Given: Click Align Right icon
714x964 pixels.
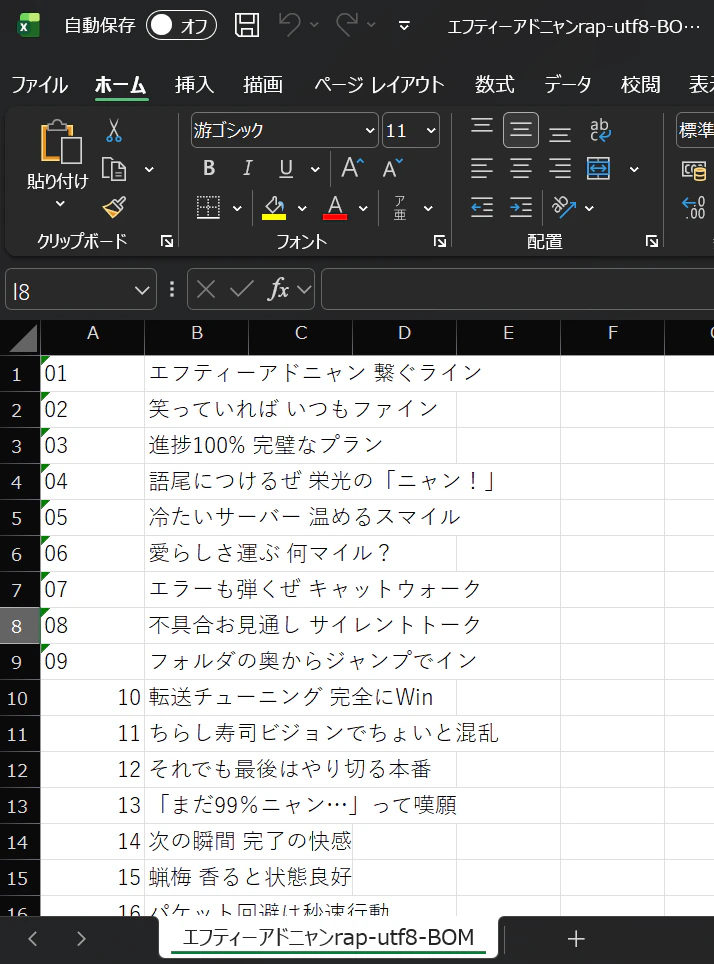Looking at the screenshot, I should click(560, 168).
